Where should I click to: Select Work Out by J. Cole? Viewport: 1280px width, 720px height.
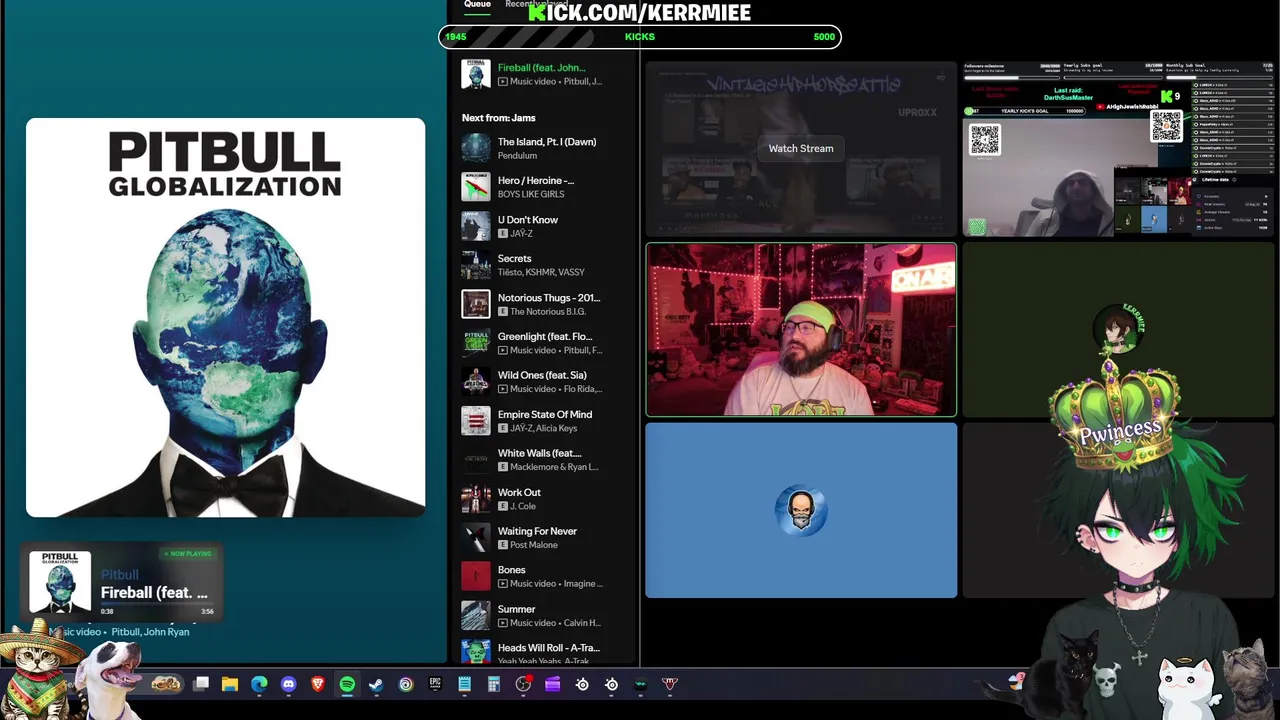point(519,493)
